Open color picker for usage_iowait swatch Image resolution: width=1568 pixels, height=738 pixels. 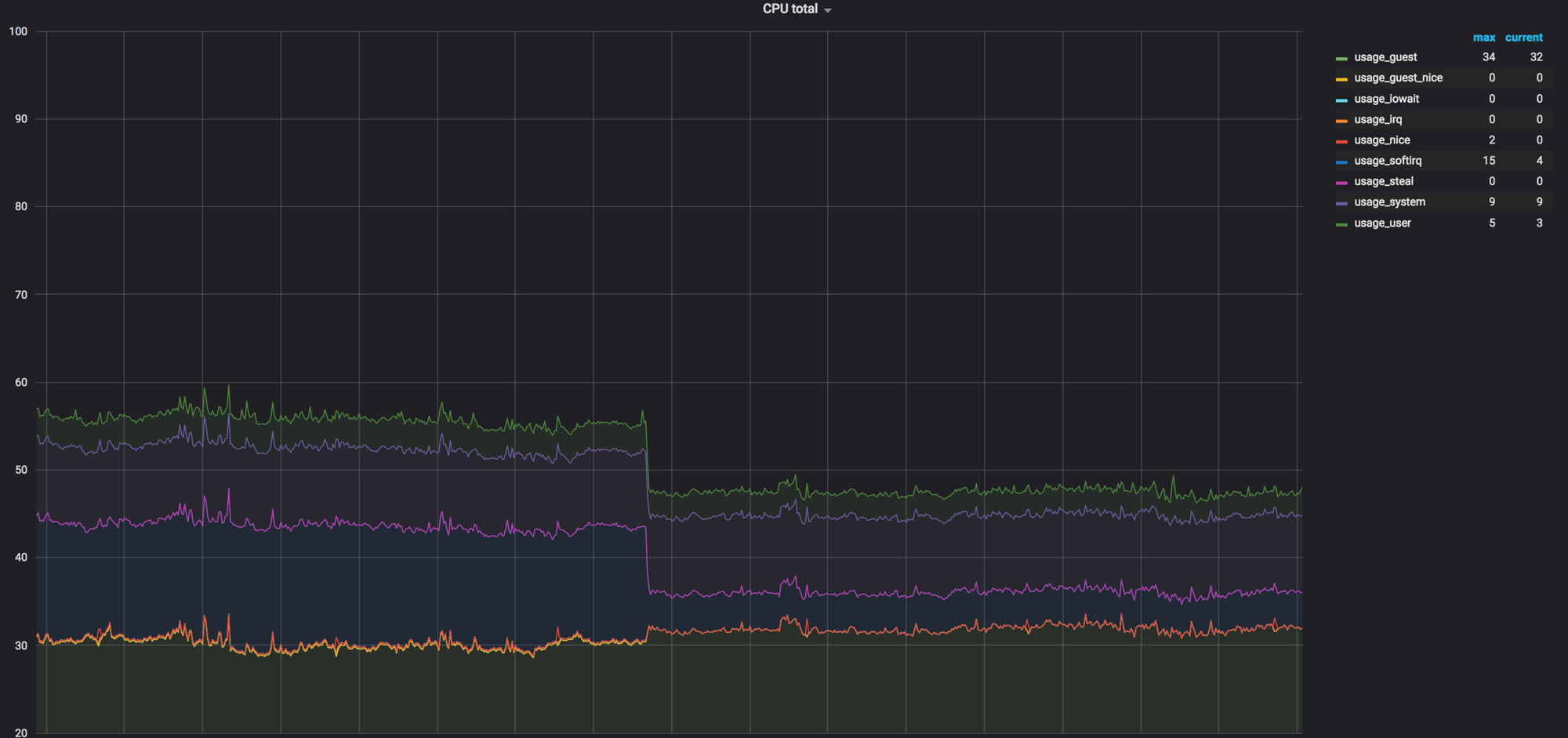tap(1341, 100)
